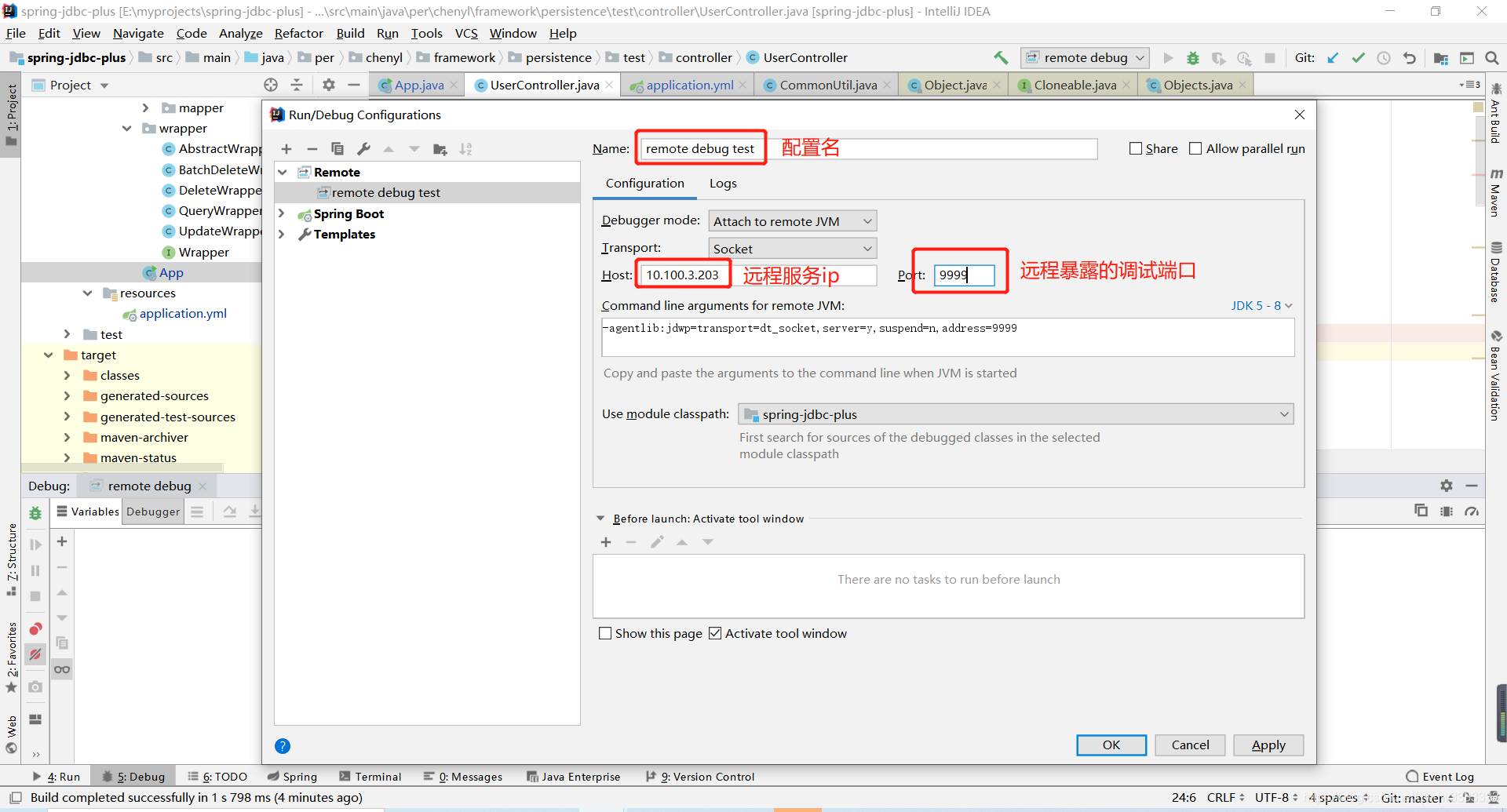Click the locate target icon in Project panel
This screenshot has width=1507, height=812.
tap(271, 85)
